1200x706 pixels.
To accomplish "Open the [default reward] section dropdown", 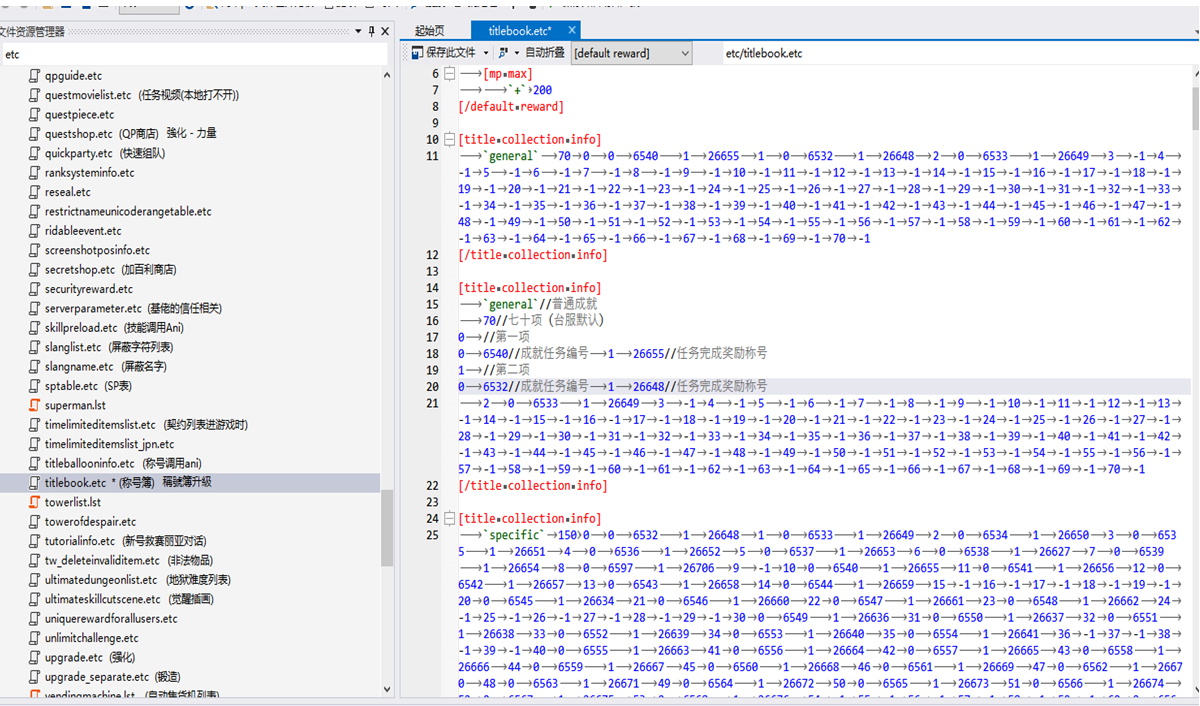I will click(683, 53).
